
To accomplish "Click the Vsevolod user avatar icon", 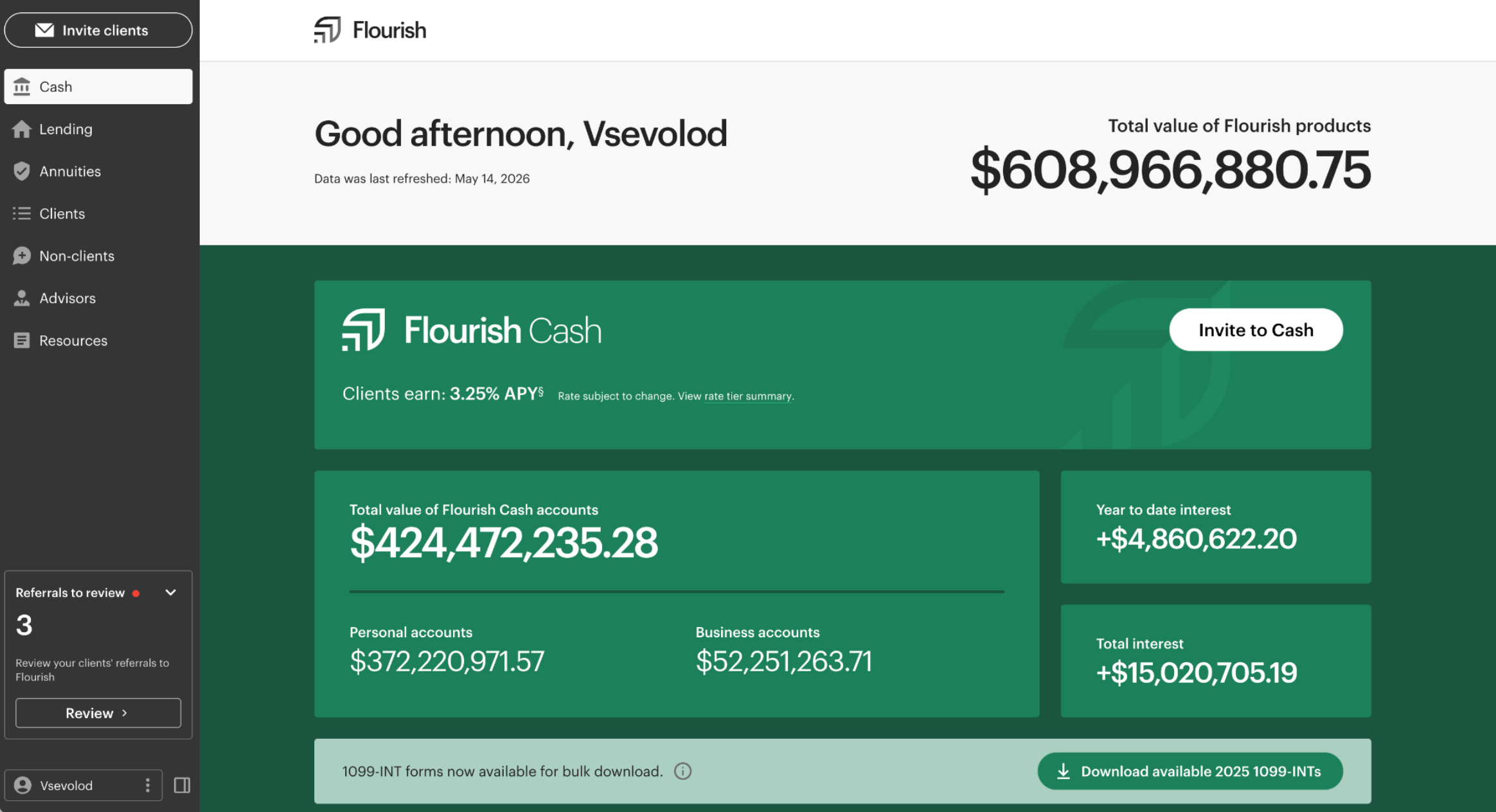I will [x=23, y=785].
